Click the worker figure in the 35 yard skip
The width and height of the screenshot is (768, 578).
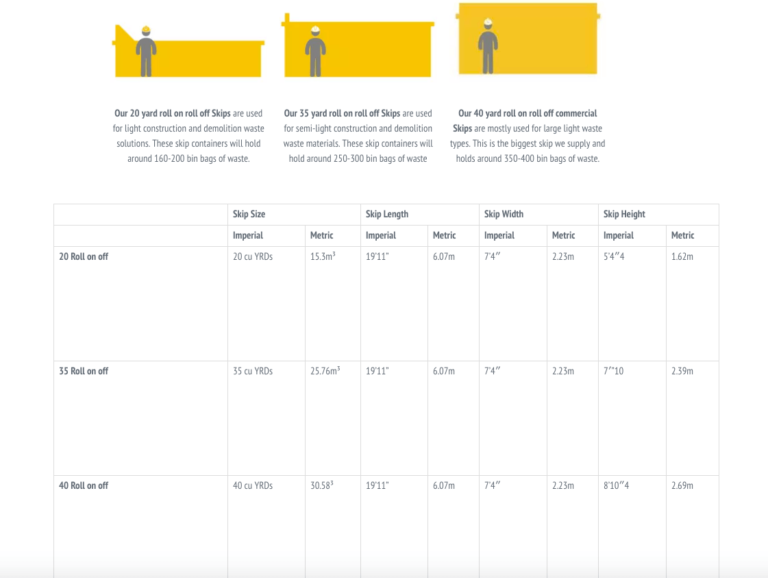point(316,49)
